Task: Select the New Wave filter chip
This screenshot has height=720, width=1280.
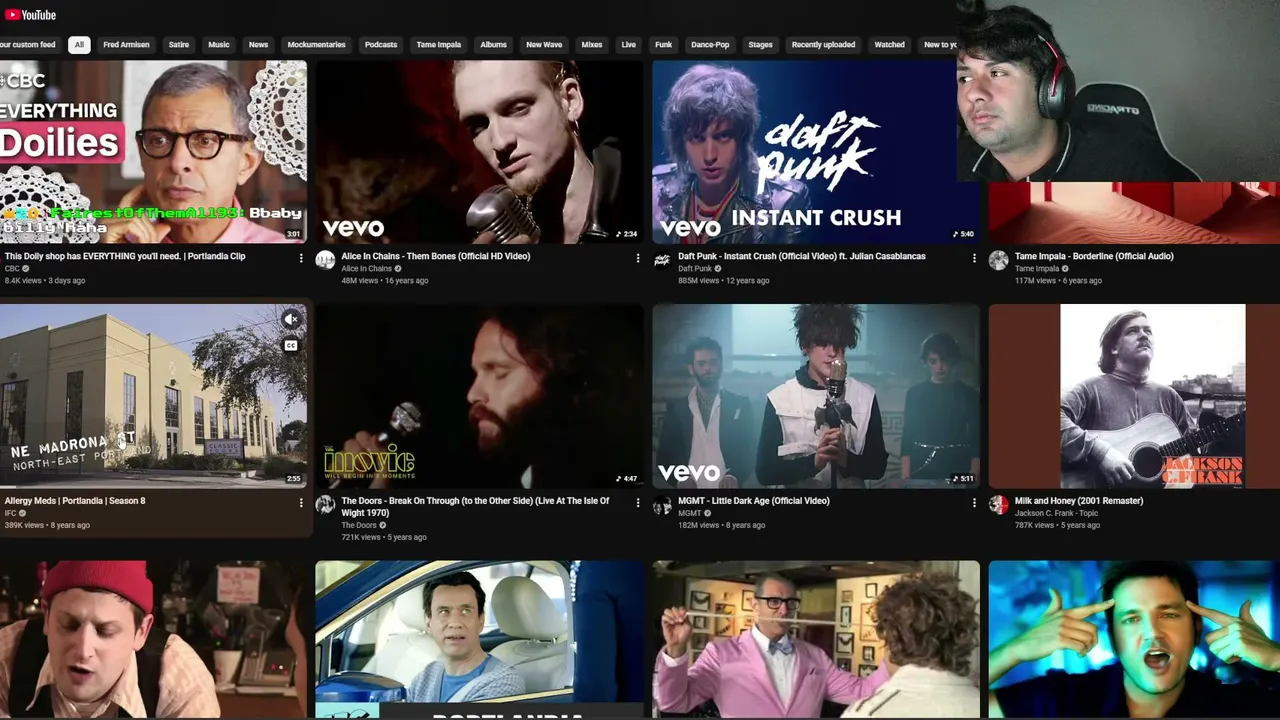Action: pyautogui.click(x=544, y=45)
